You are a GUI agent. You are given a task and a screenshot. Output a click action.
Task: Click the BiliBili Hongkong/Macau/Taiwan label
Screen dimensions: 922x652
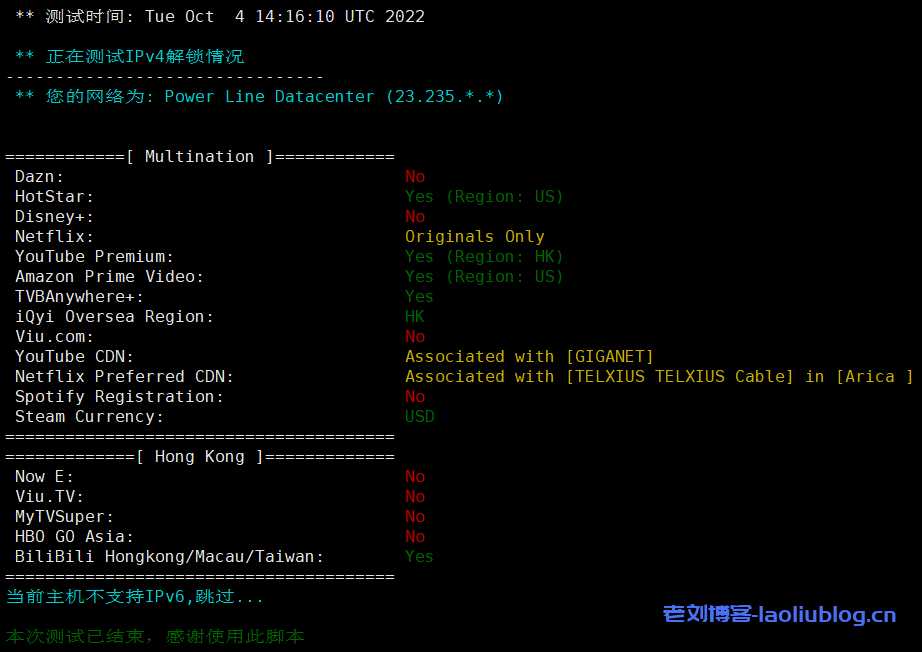coord(169,556)
